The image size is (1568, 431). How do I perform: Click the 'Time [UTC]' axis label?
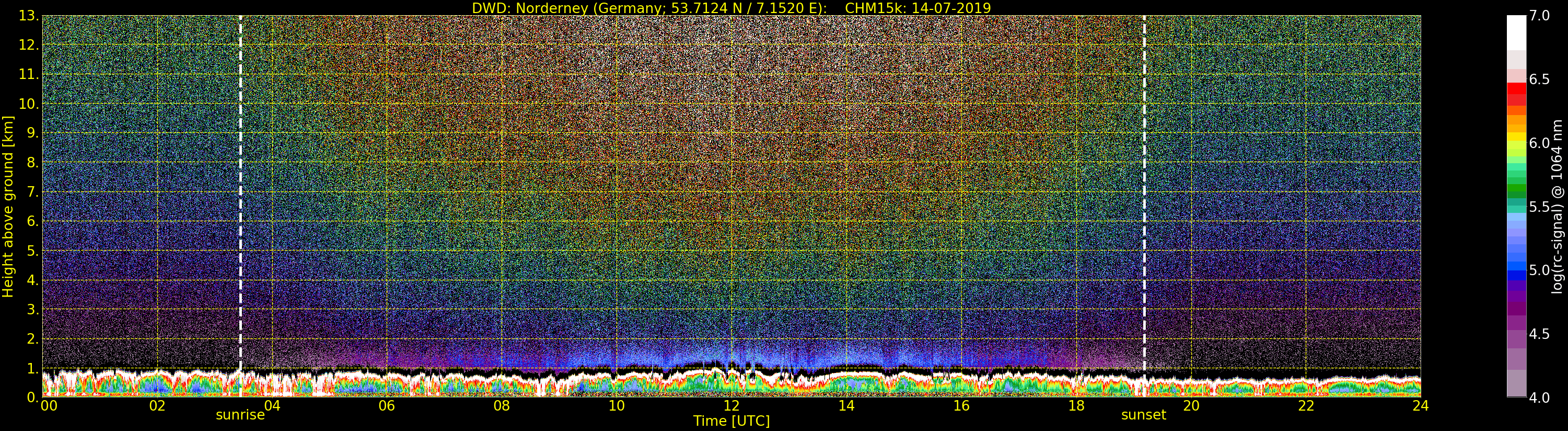pos(731,421)
